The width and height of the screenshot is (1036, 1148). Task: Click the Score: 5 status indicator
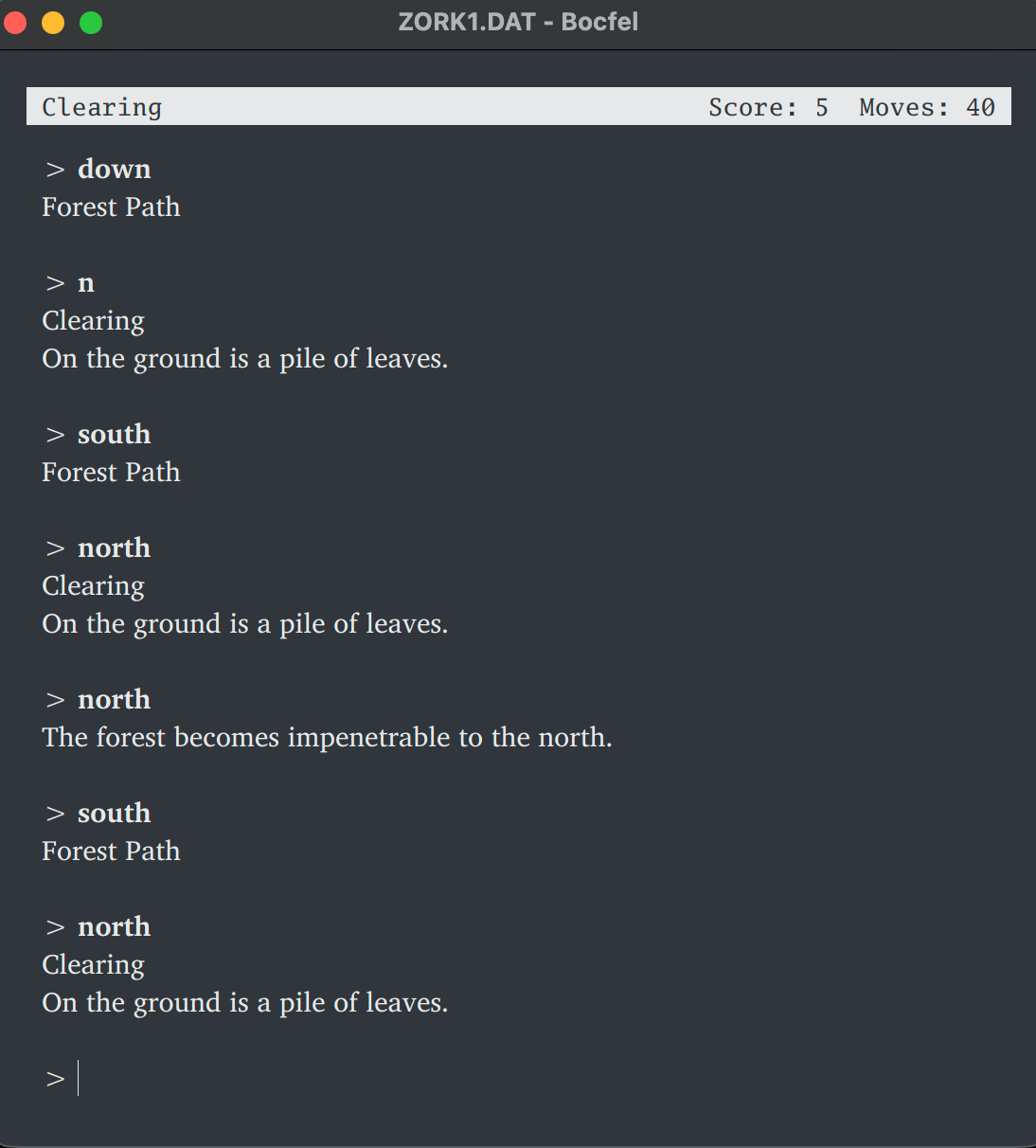tap(768, 107)
